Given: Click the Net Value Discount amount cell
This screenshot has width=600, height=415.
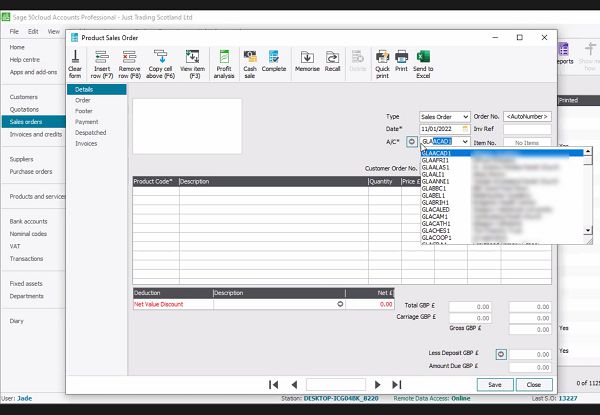Looking at the screenshot, I should click(x=370, y=304).
